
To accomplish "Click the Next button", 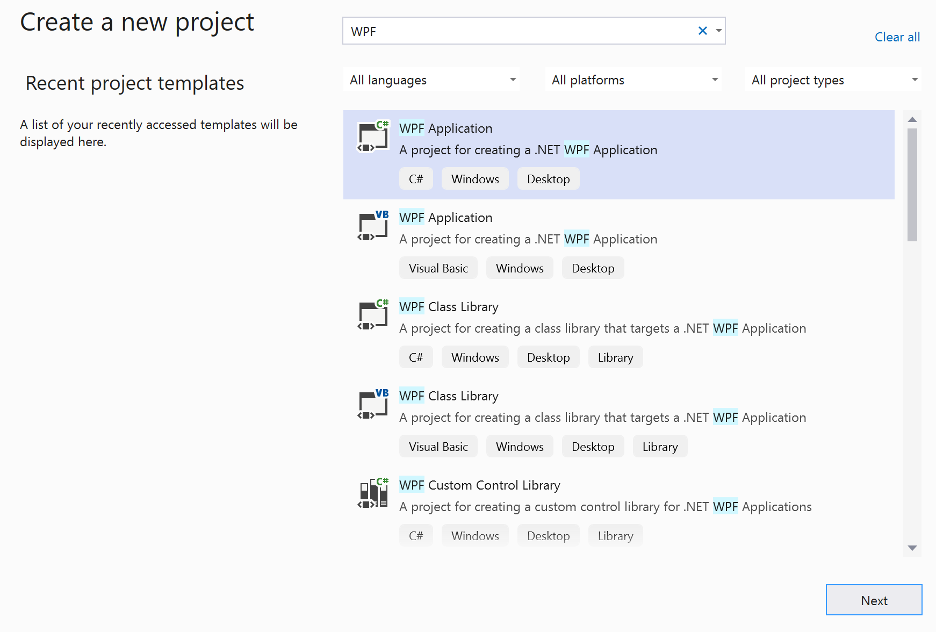I will tap(874, 600).
